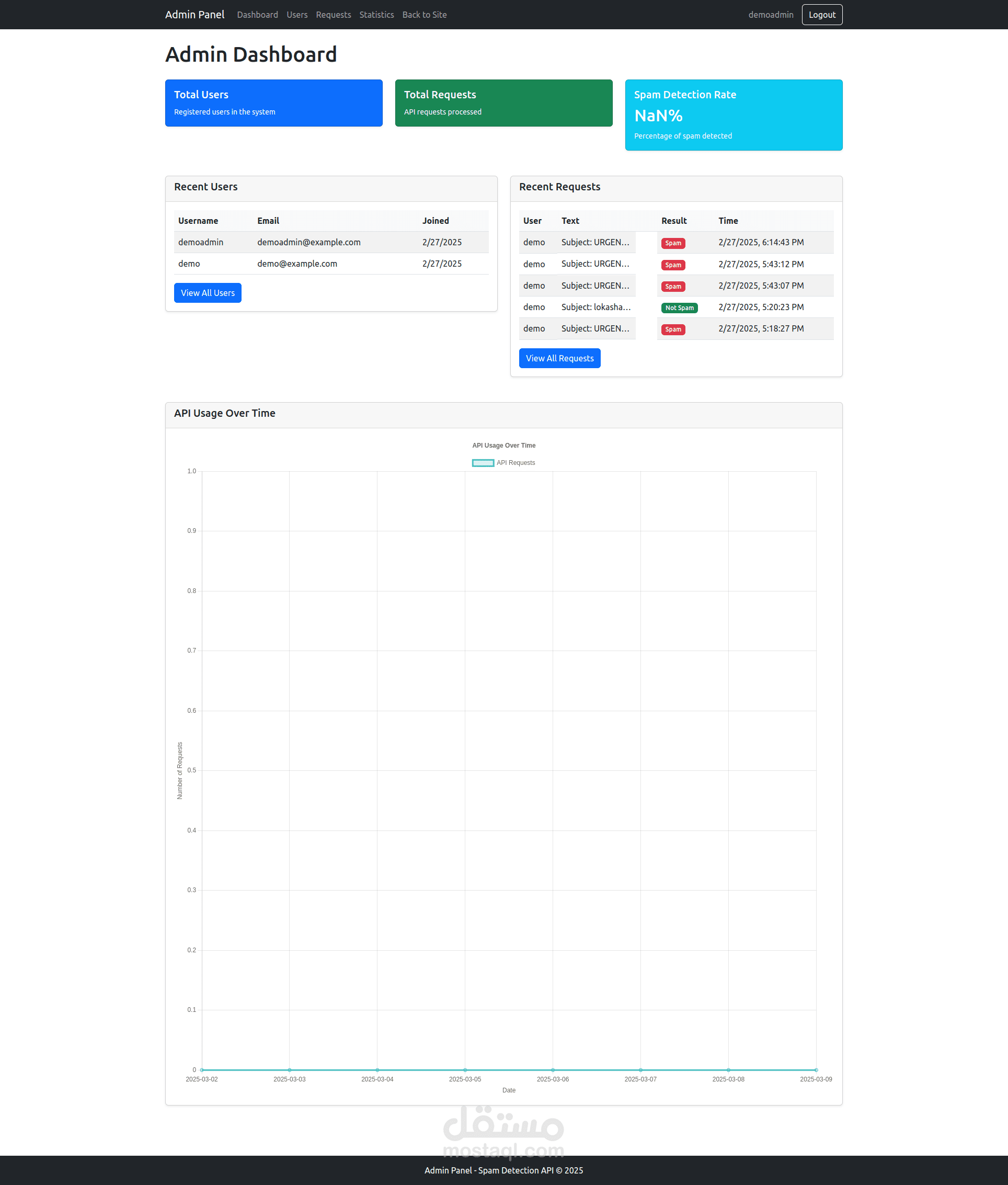The image size is (1008, 1185).
Task: Click the View All Users button
Action: point(208,293)
